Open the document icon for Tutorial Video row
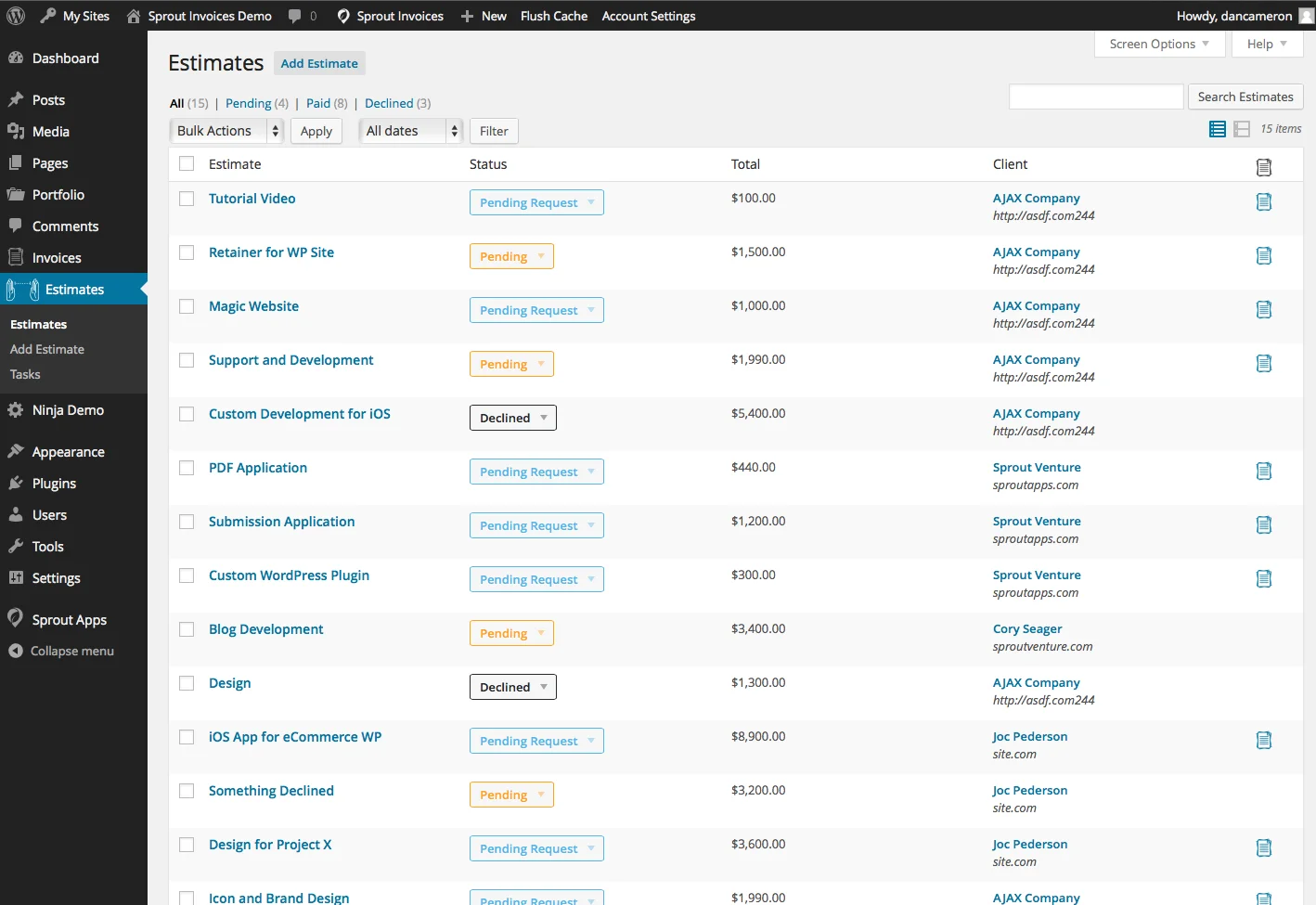This screenshot has height=905, width=1316. (x=1264, y=201)
